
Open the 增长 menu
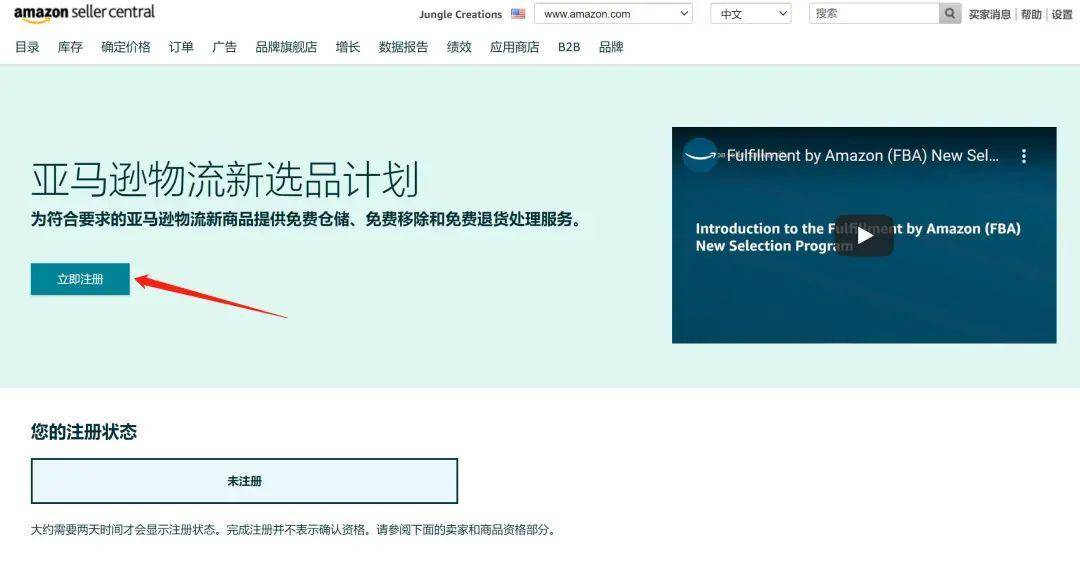[x=348, y=47]
